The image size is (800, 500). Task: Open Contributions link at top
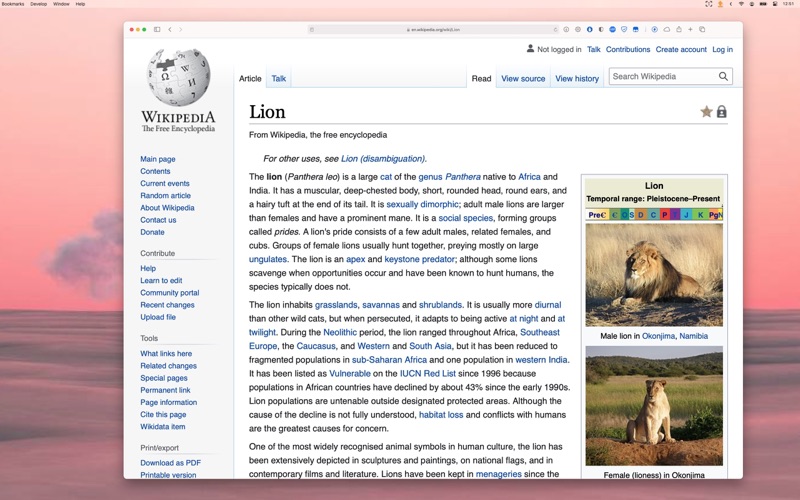tap(628, 49)
